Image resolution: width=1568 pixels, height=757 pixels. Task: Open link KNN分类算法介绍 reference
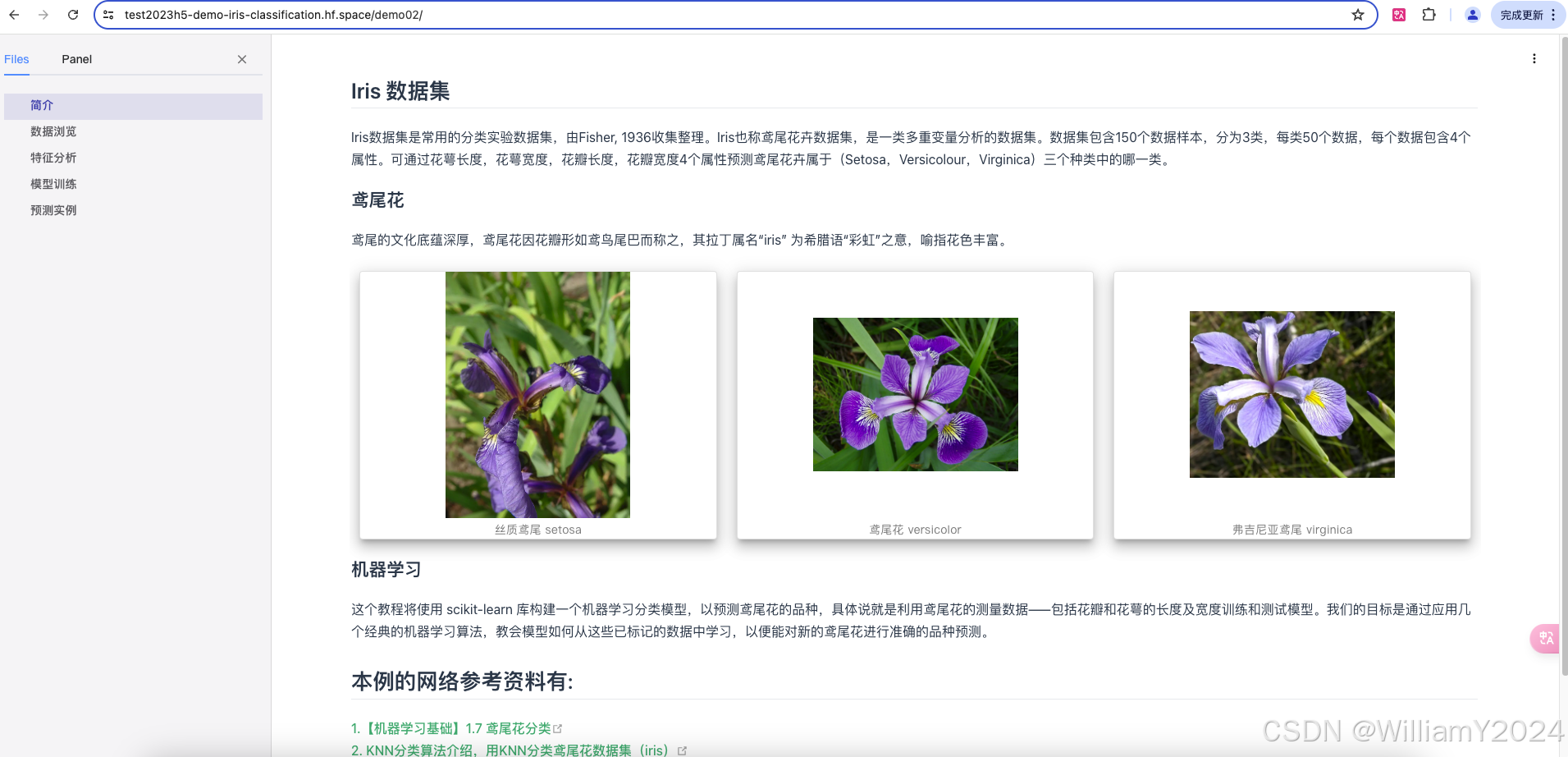tap(510, 750)
